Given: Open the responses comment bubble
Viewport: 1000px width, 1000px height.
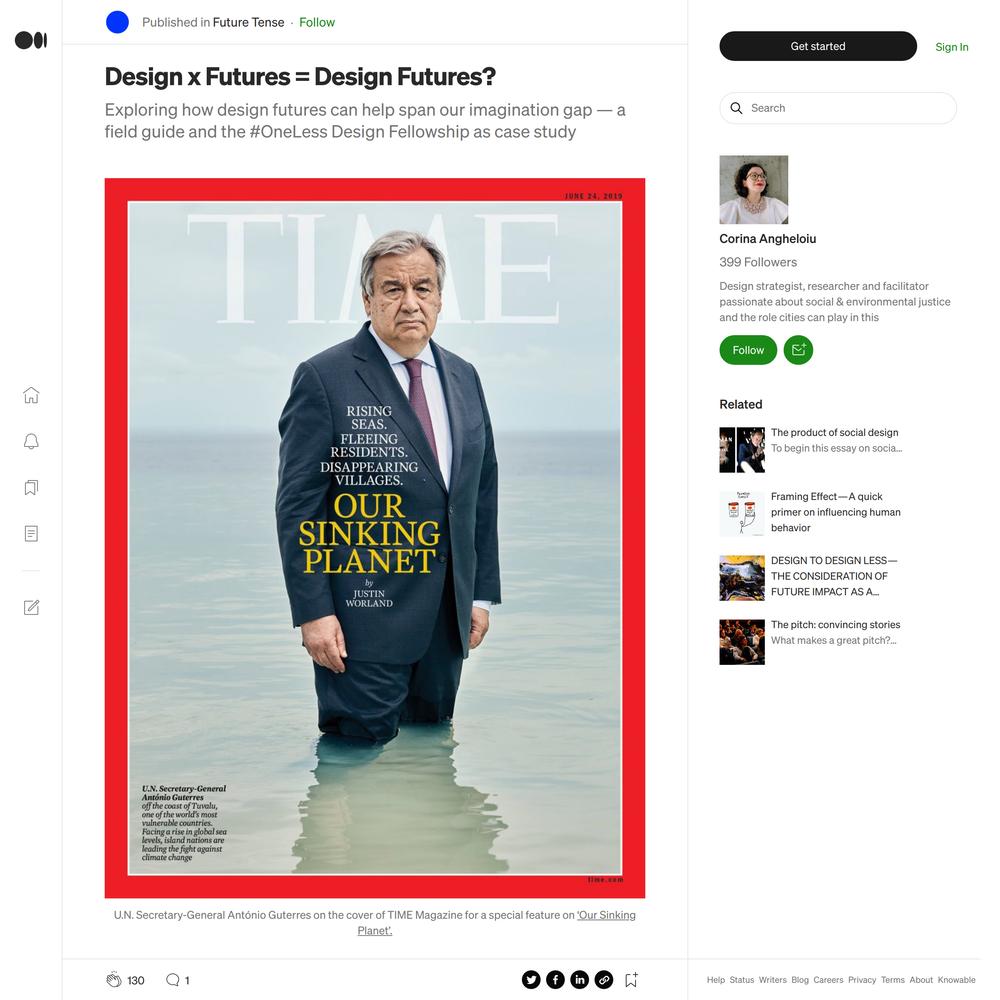Looking at the screenshot, I should tap(172, 980).
